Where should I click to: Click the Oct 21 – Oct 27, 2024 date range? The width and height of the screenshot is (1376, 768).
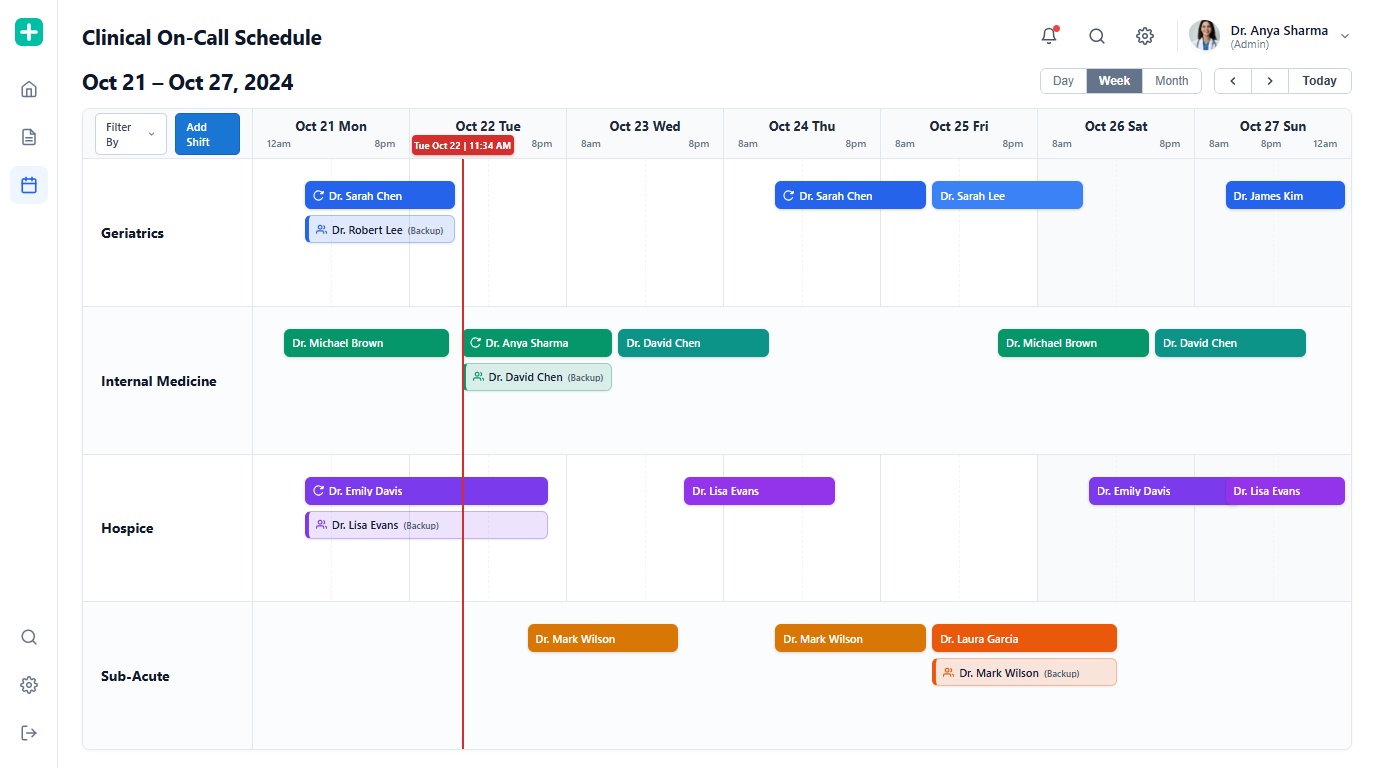tap(188, 83)
